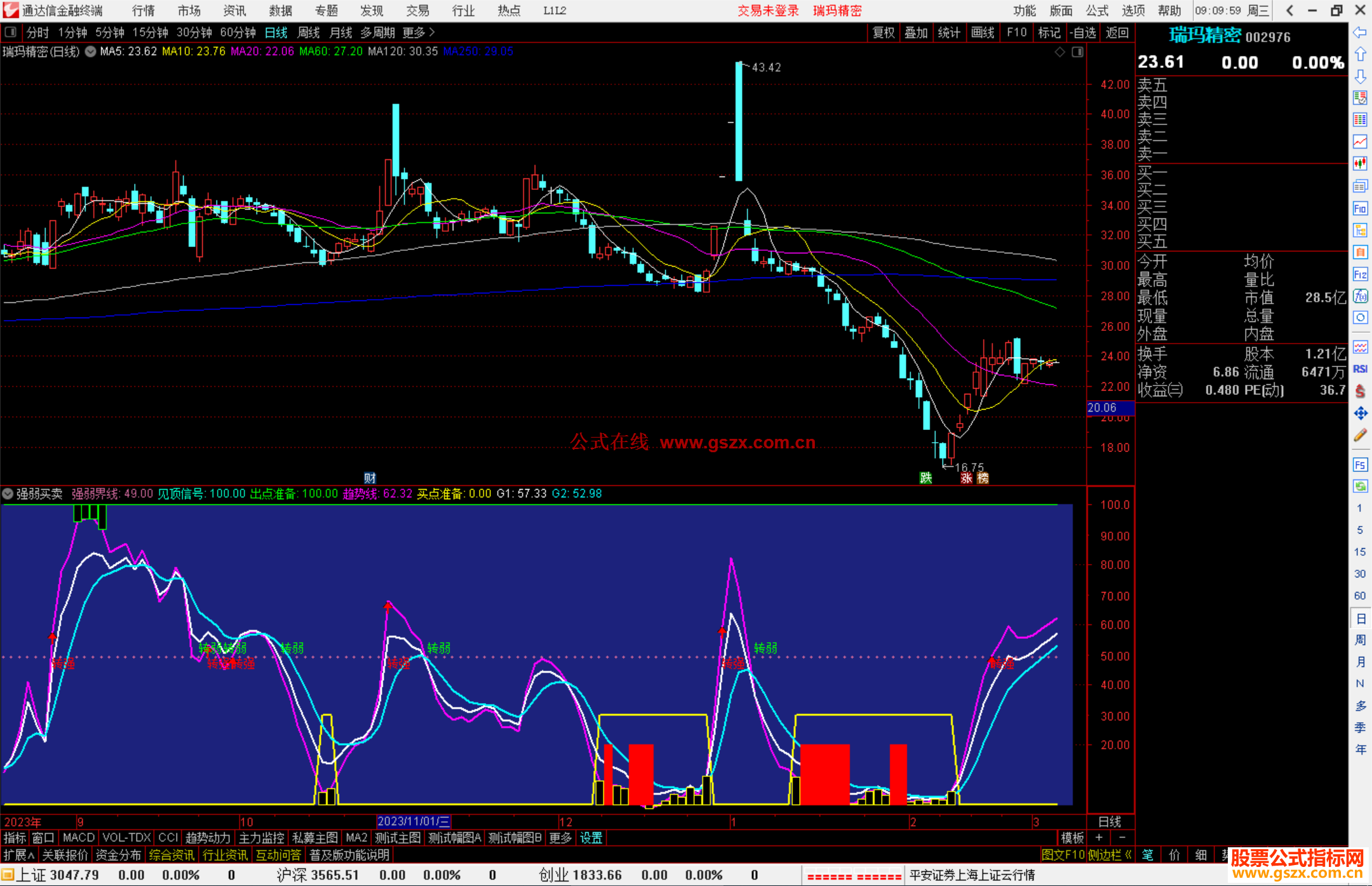Click the 2023/11/01 date marker on timeline
Image resolution: width=1372 pixels, height=886 pixels.
coord(414,821)
